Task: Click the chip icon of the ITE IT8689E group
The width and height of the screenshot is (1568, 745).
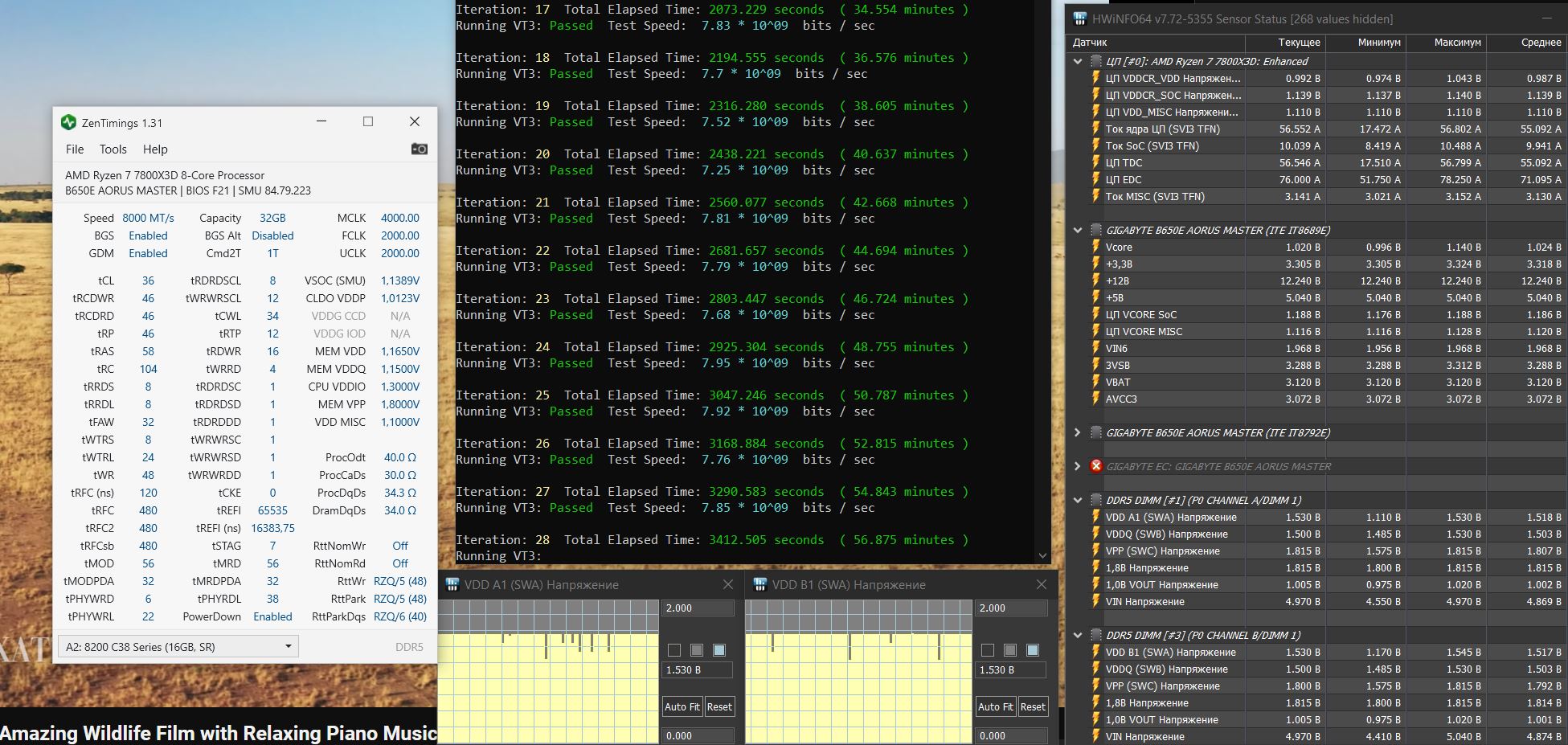Action: click(1095, 230)
